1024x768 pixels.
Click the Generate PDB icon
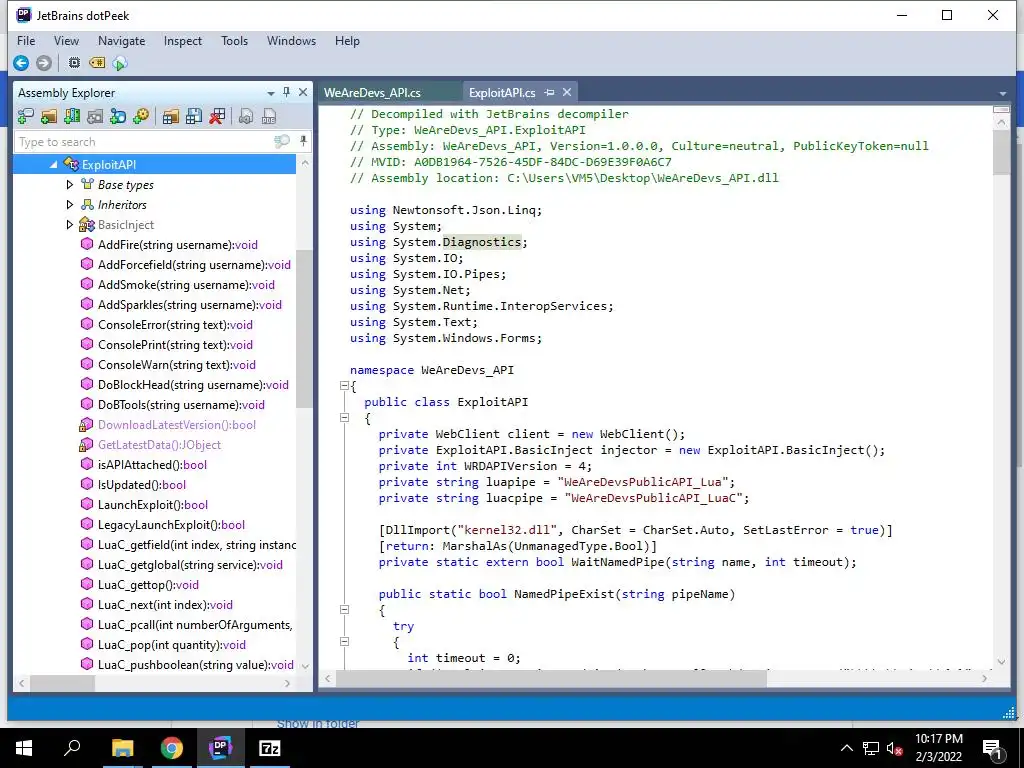click(x=269, y=116)
